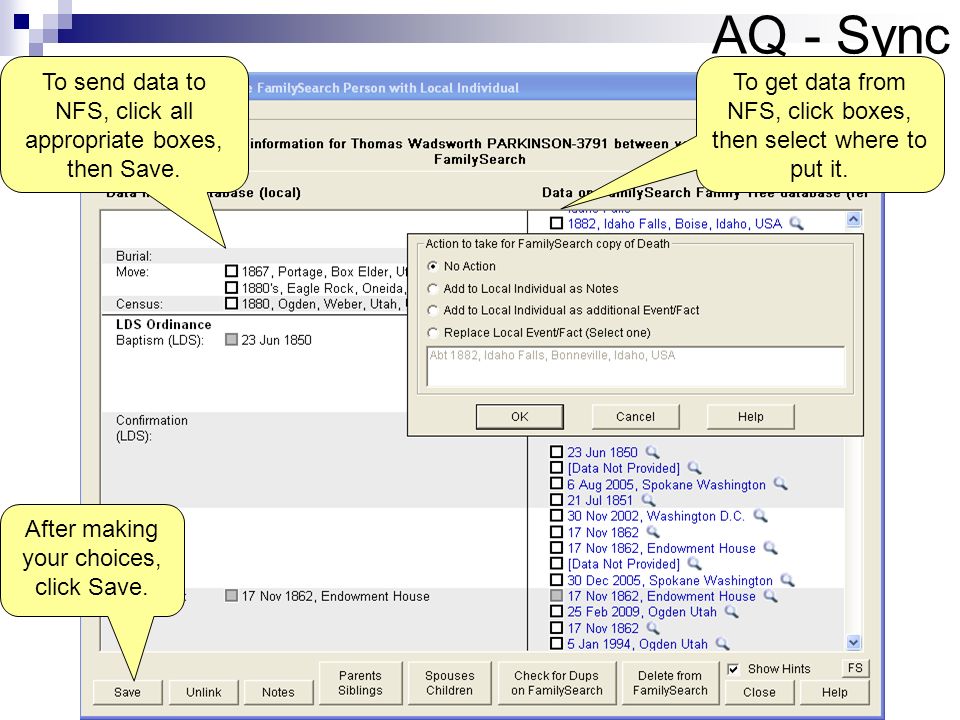Screen dimensions: 960x720
Task: Click scrollbar down arrow of FamilySearch list
Action: coord(853,642)
